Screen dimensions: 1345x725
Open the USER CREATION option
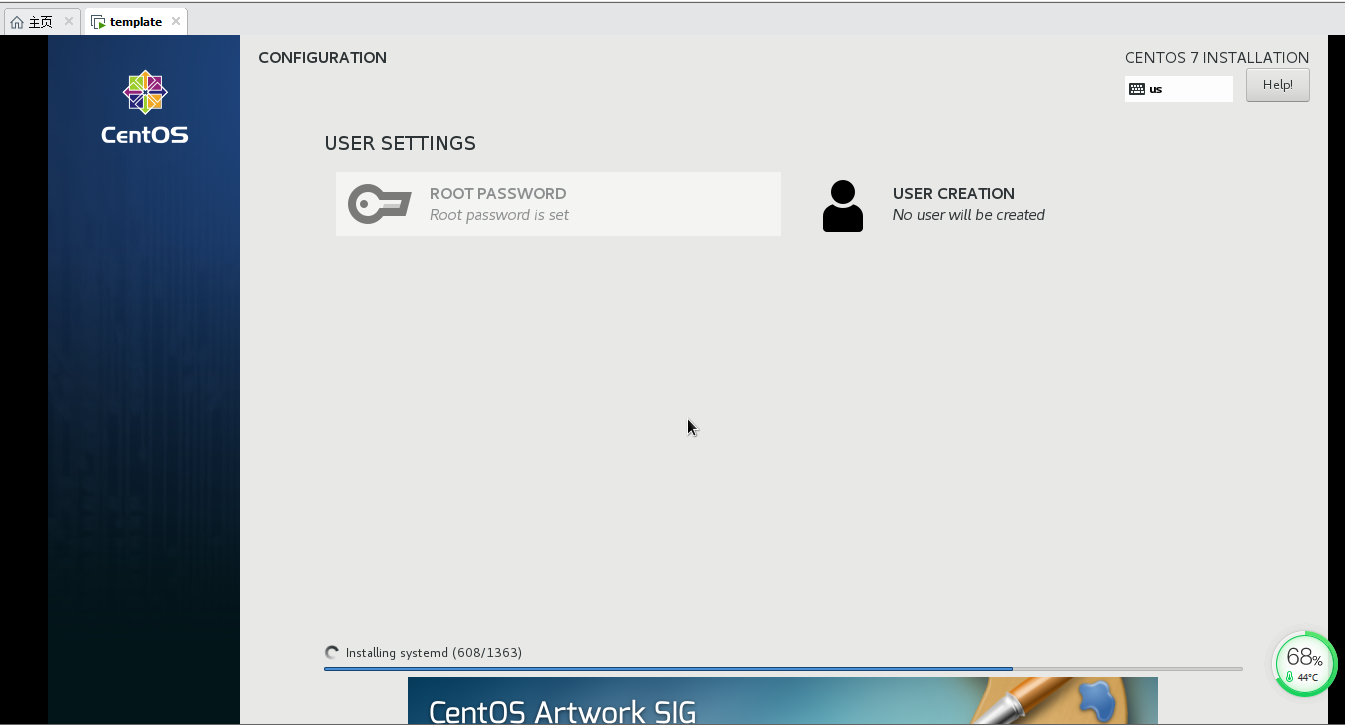click(x=953, y=193)
